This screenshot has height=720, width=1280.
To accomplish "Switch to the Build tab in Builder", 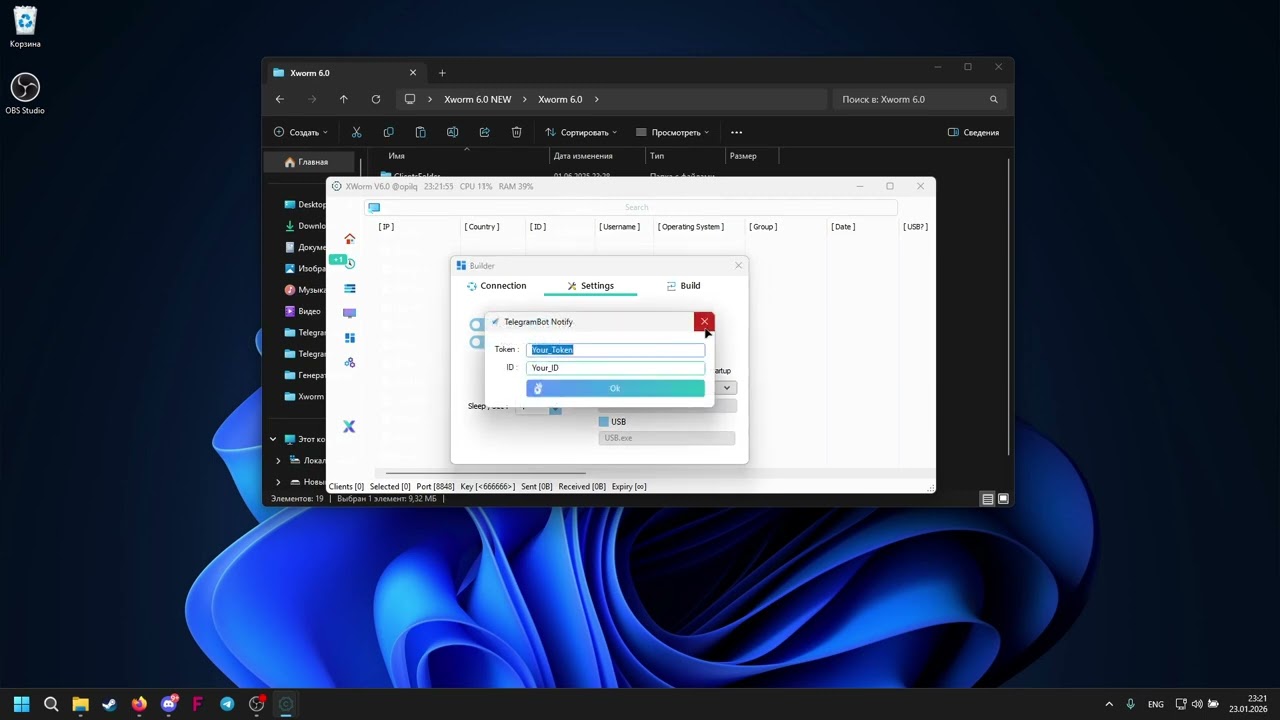I will coord(683,286).
